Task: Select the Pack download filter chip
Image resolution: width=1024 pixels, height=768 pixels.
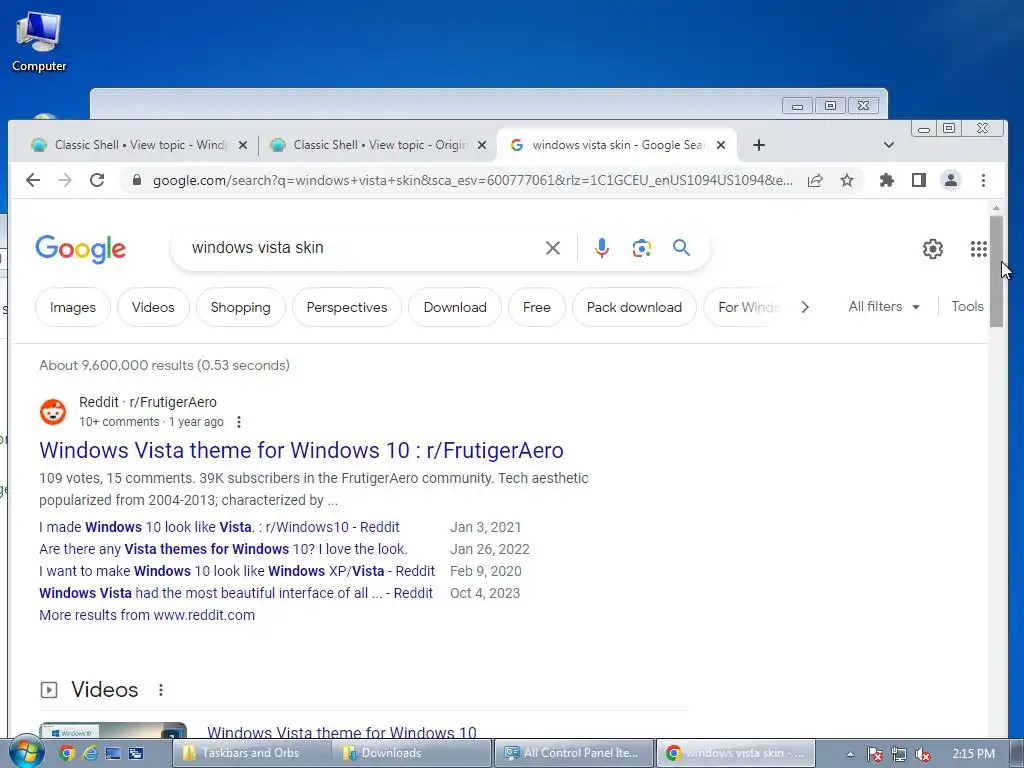Action: pyautogui.click(x=634, y=307)
